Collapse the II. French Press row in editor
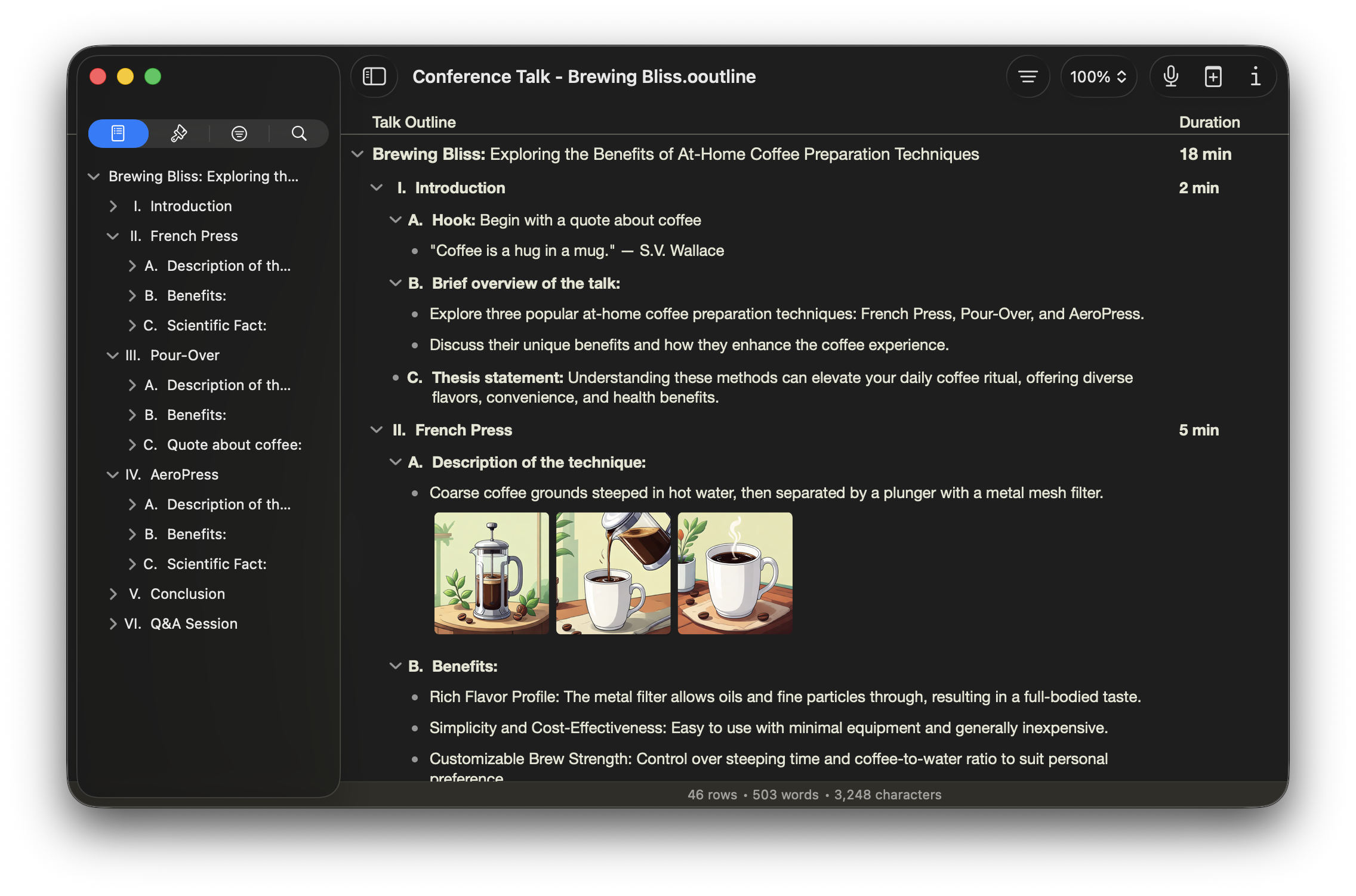Screen dimensions: 1356x896 (376, 430)
